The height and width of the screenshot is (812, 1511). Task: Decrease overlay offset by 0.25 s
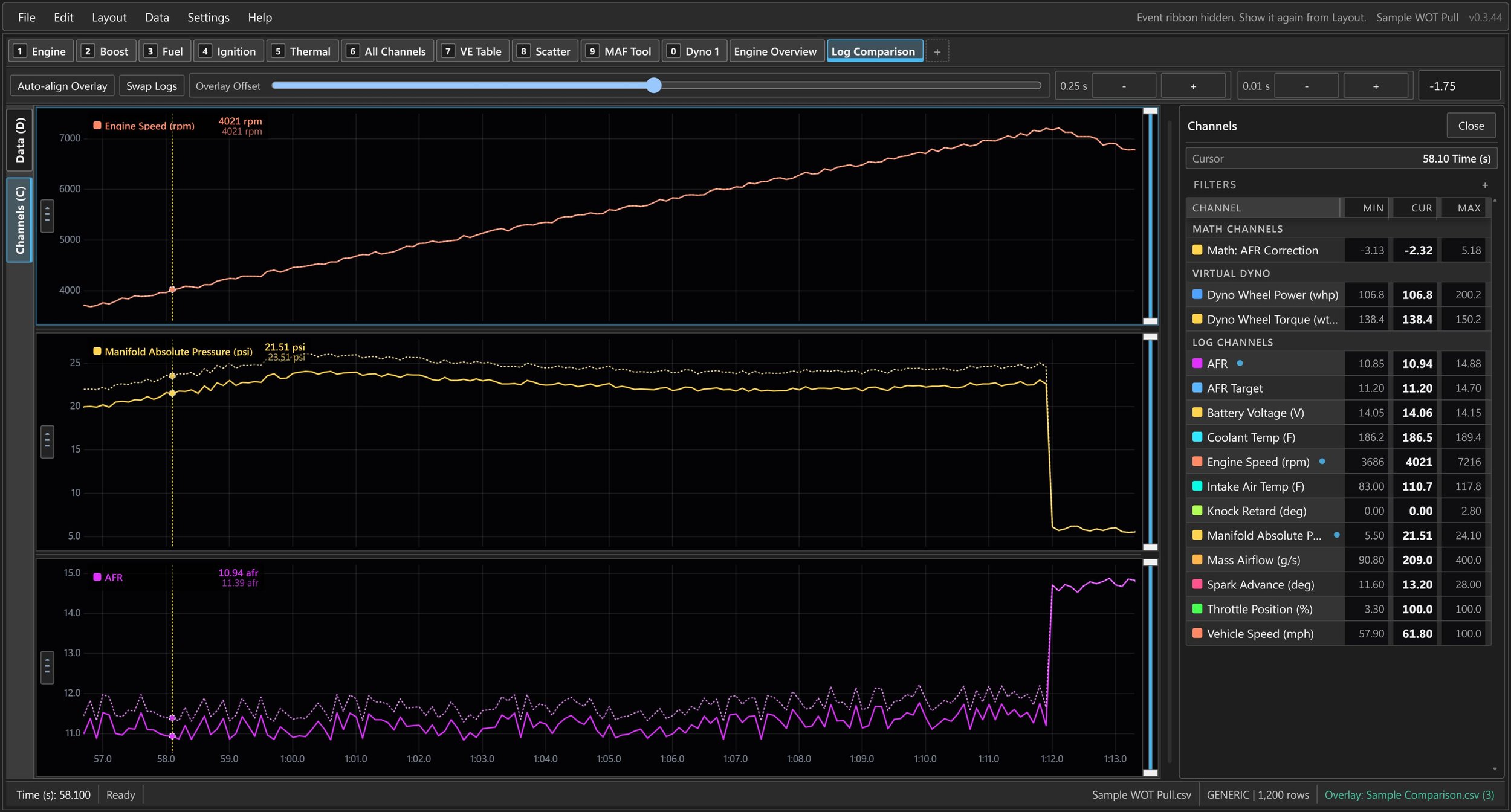1124,86
